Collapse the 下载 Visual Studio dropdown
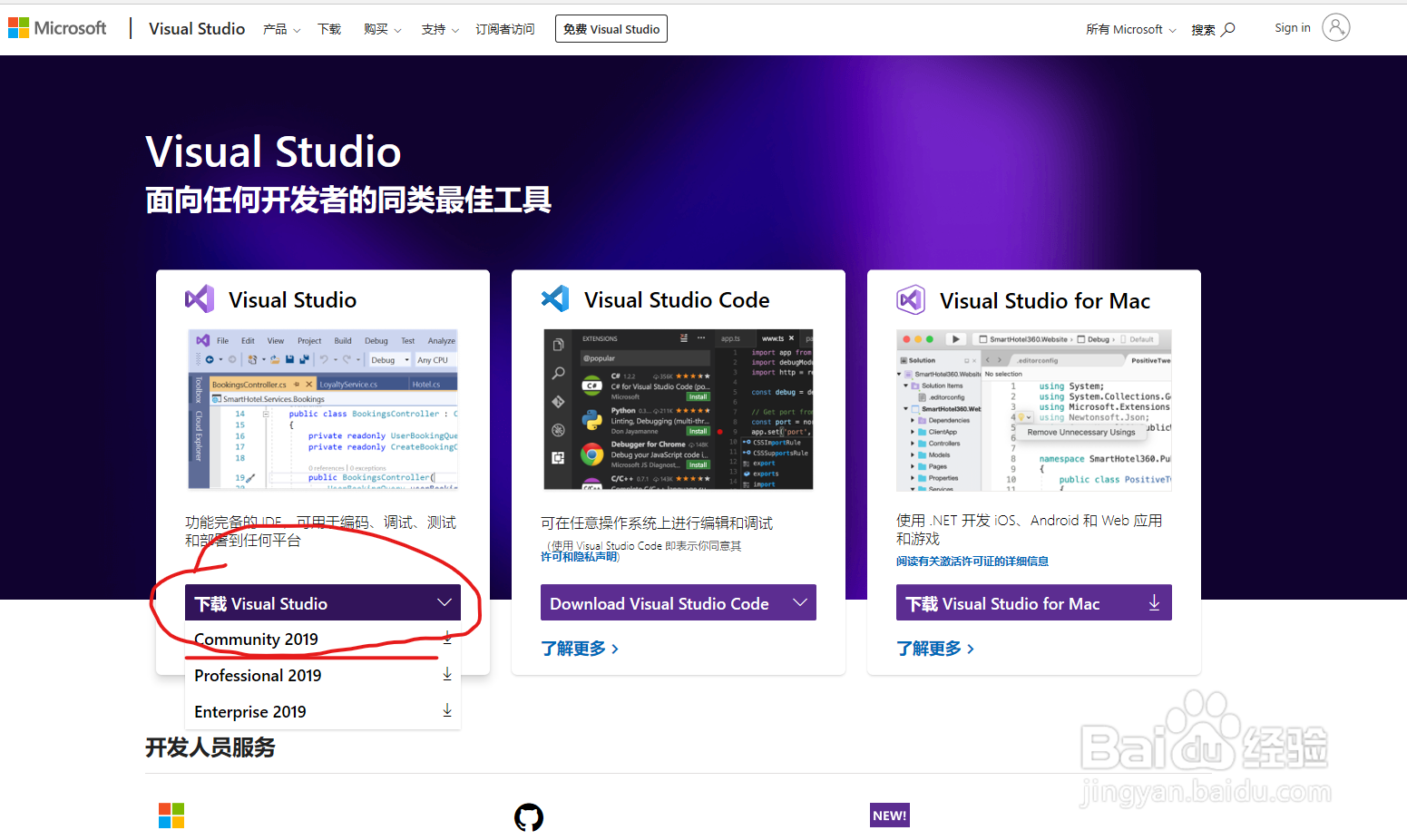The image size is (1407, 840). coord(323,602)
